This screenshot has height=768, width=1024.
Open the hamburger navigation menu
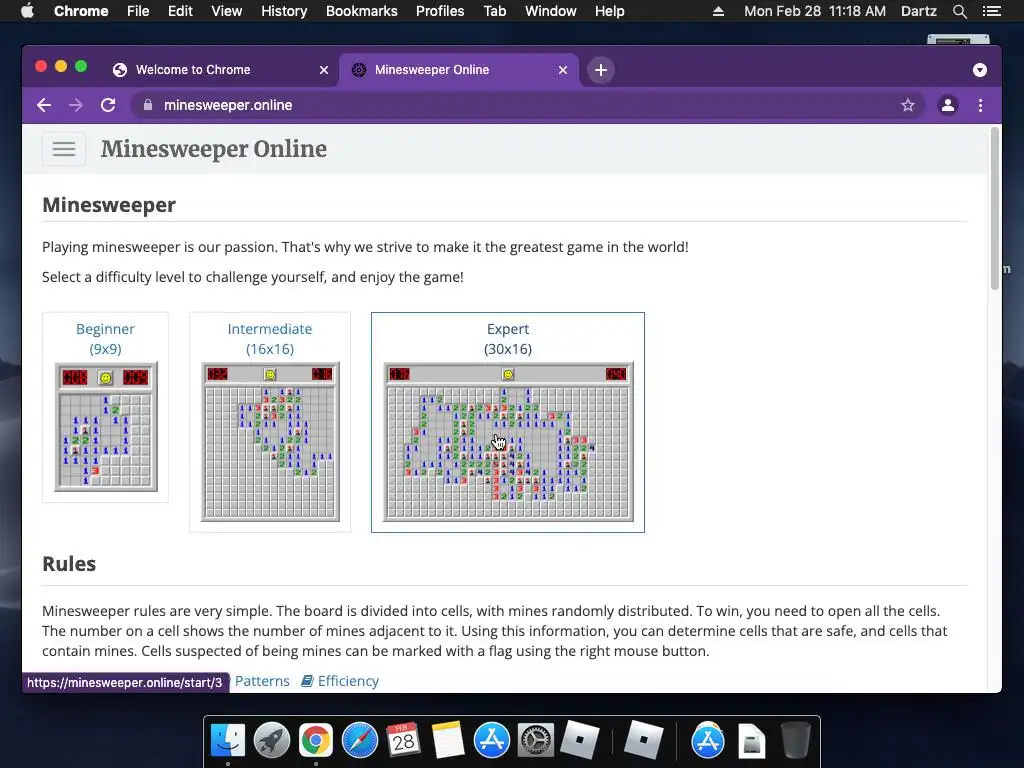pos(64,149)
